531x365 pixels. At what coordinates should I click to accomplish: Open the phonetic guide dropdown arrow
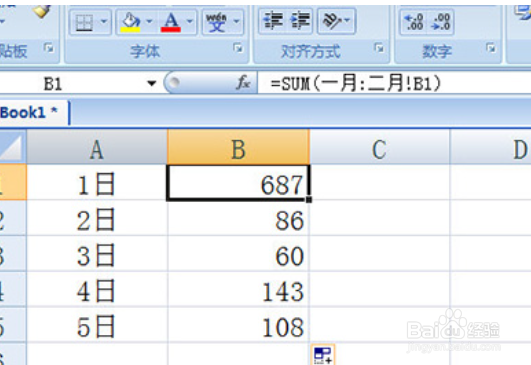(237, 21)
